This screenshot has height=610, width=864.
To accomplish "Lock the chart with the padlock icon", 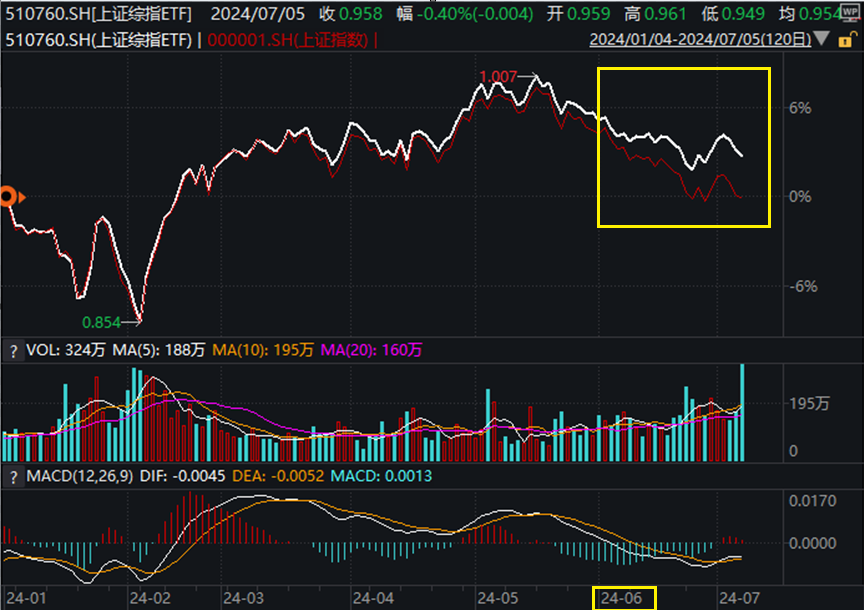I will pos(845,40).
